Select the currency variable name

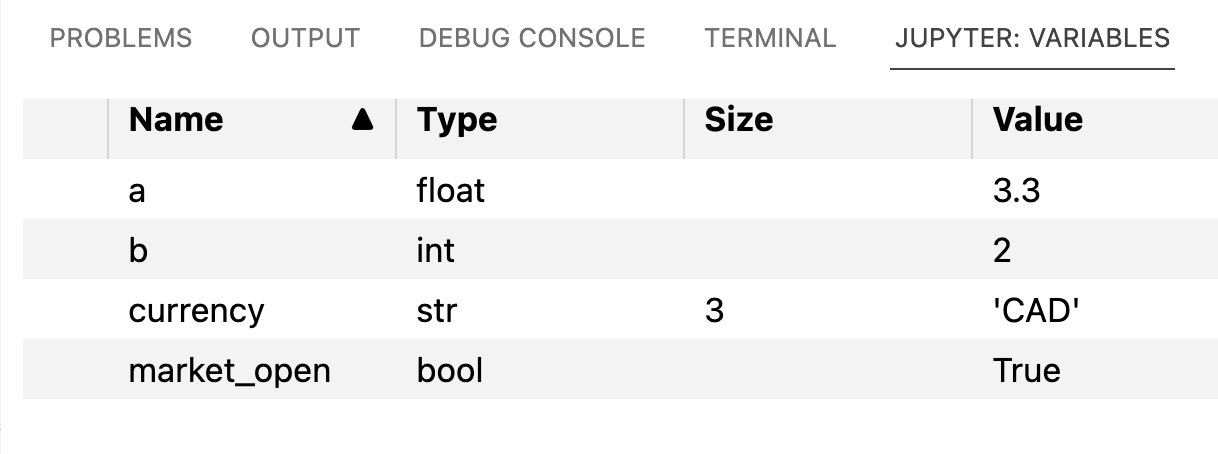pos(196,311)
